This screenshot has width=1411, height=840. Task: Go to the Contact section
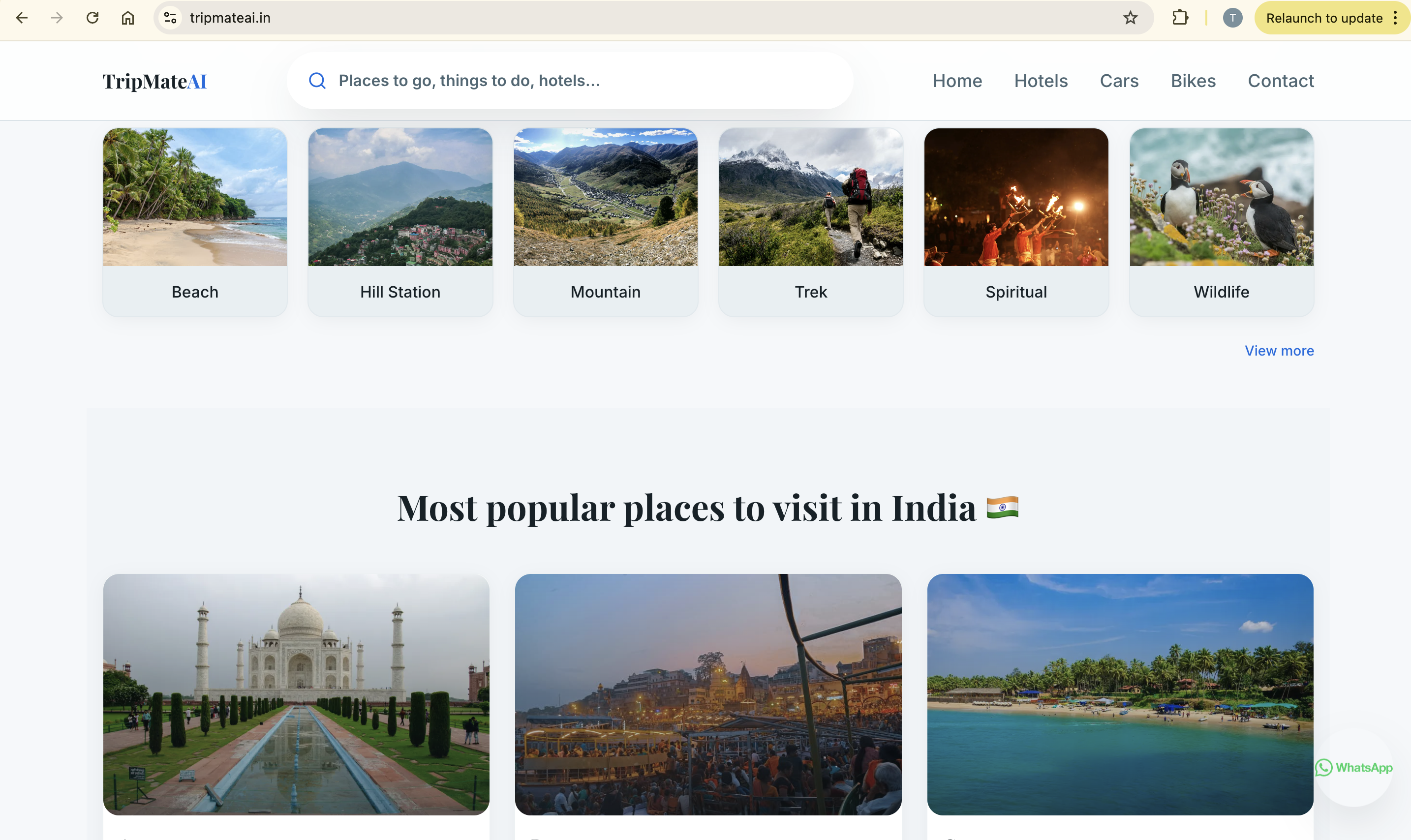coord(1280,80)
